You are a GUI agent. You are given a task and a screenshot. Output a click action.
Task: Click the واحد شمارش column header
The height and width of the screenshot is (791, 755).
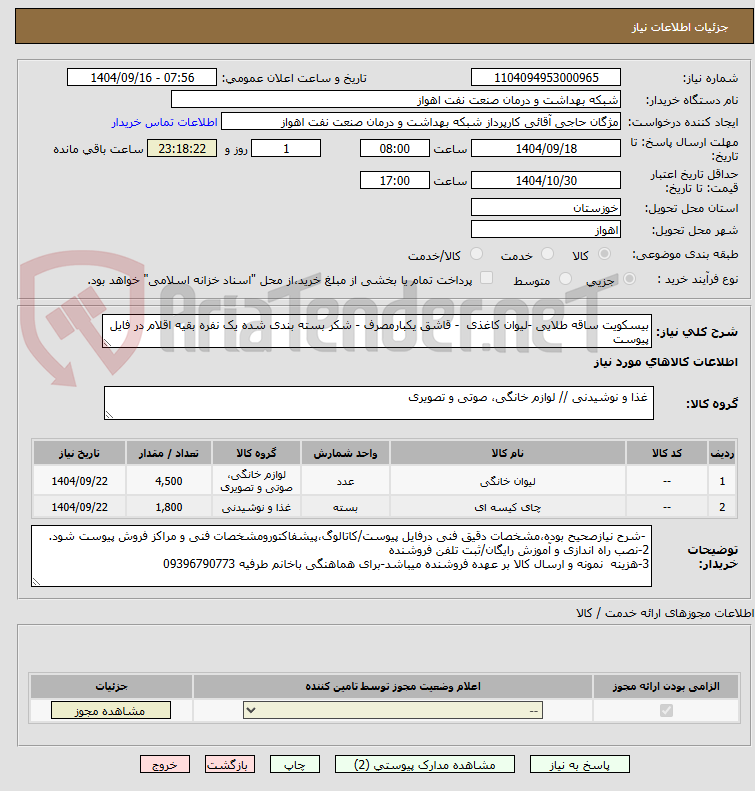pos(345,453)
